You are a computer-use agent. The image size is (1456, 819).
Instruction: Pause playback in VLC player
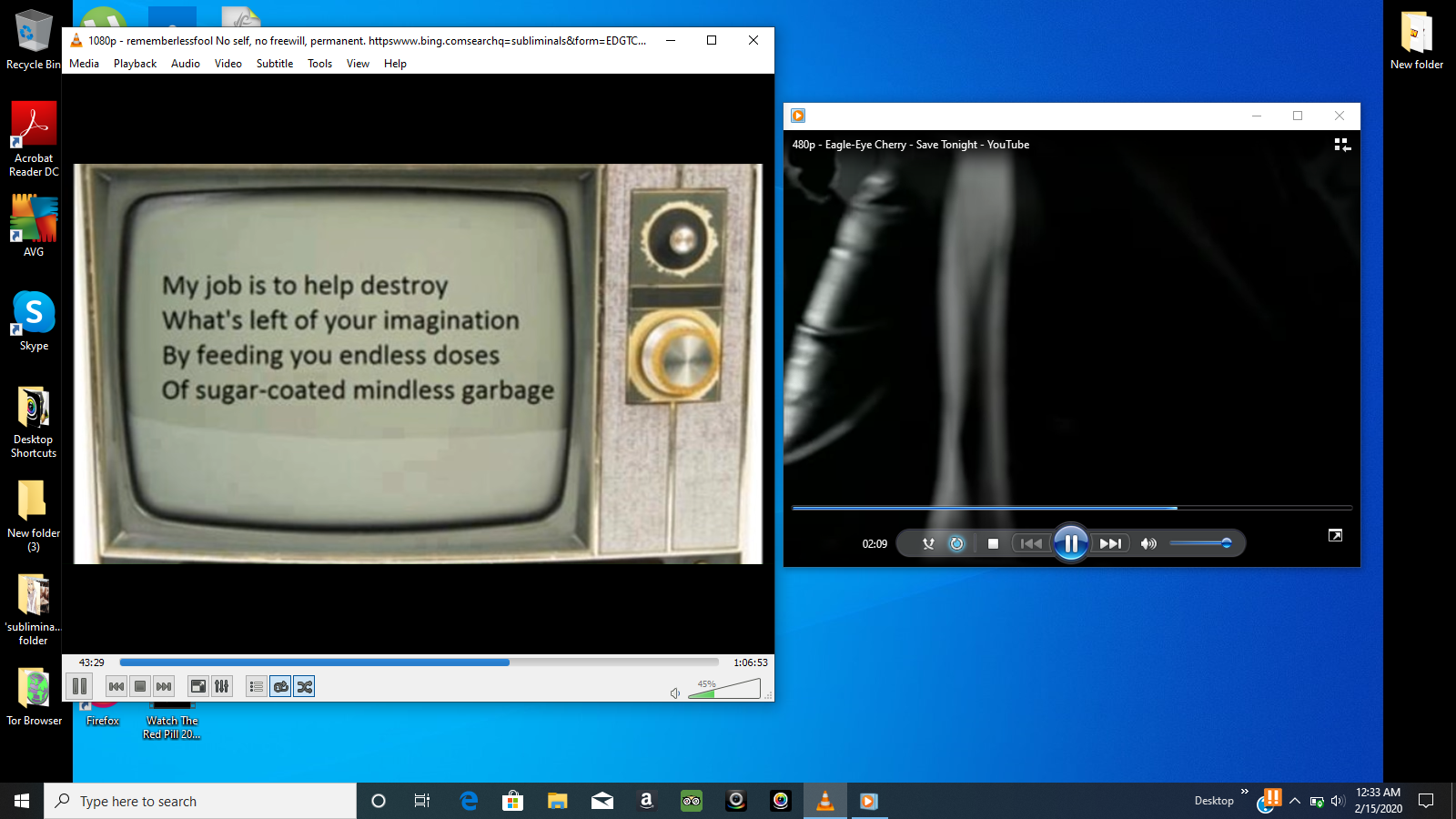point(80,686)
